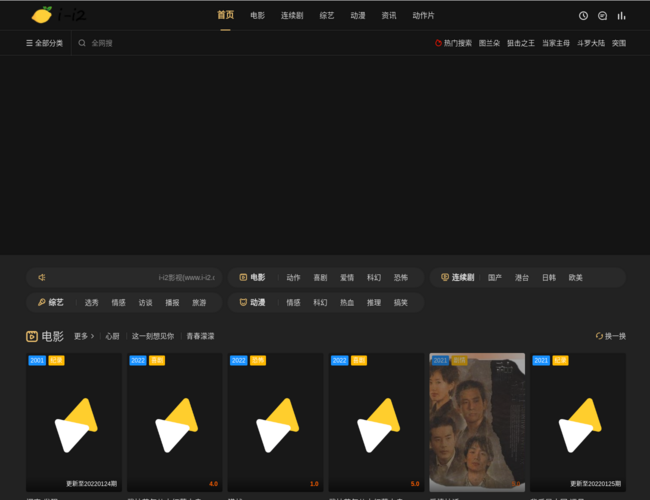The width and height of the screenshot is (650, 500).
Task: Open watch history clock icon
Action: (583, 16)
